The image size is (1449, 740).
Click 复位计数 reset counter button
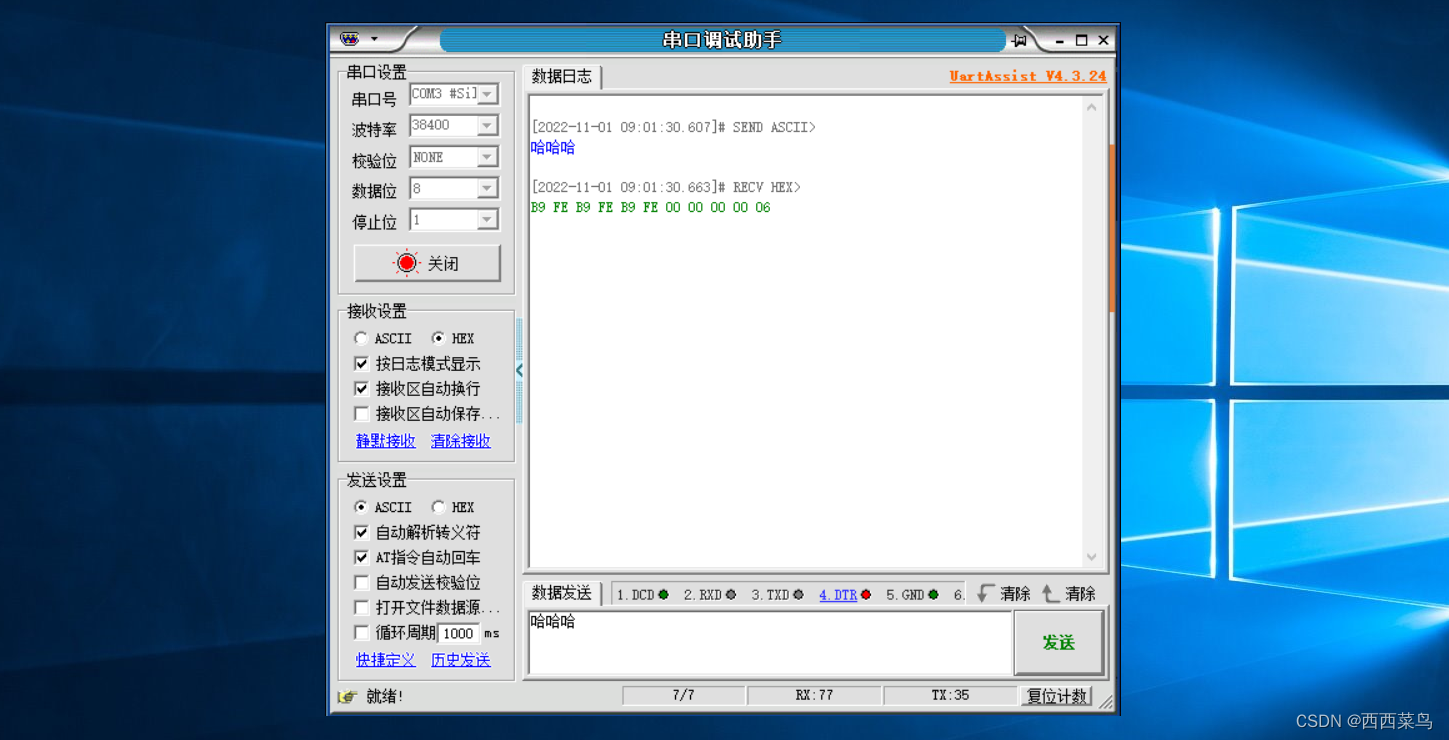tap(1057, 696)
